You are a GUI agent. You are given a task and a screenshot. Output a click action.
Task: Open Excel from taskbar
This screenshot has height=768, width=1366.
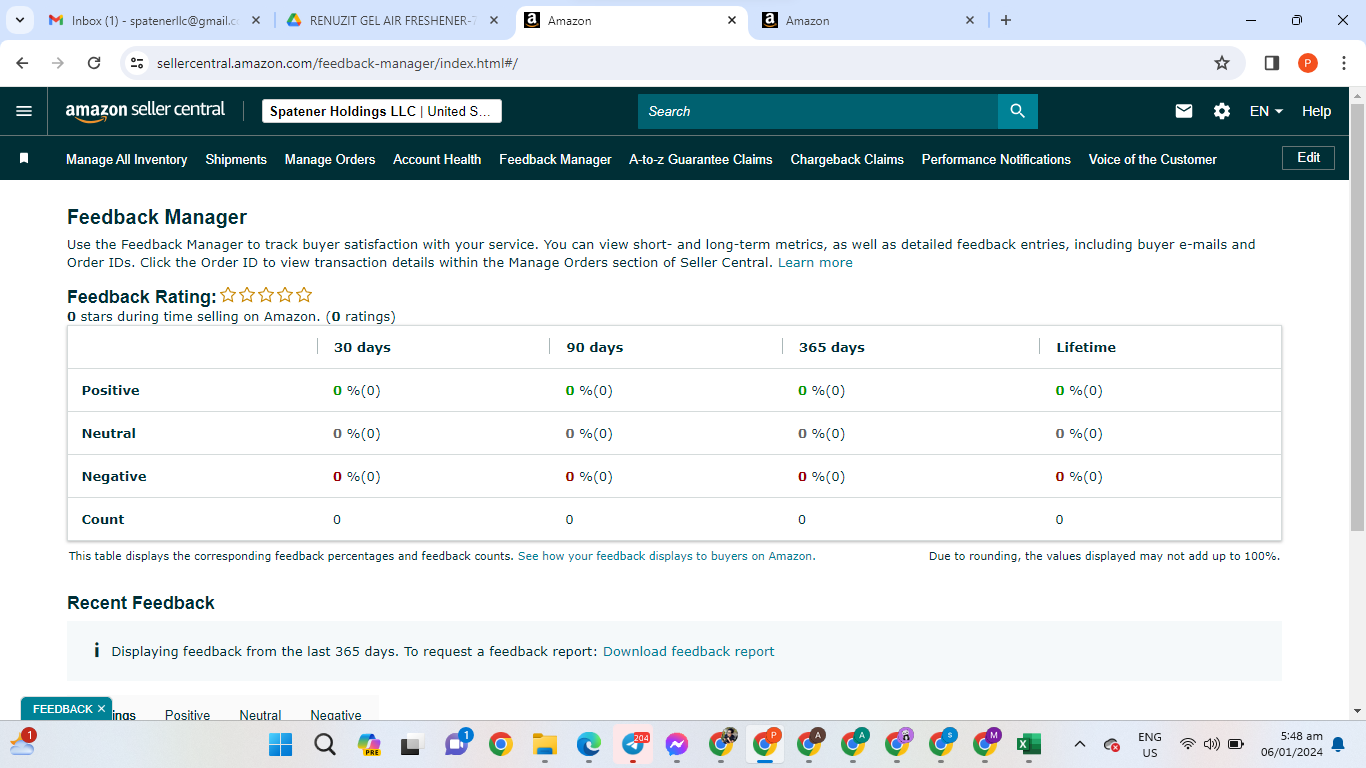click(x=1029, y=744)
